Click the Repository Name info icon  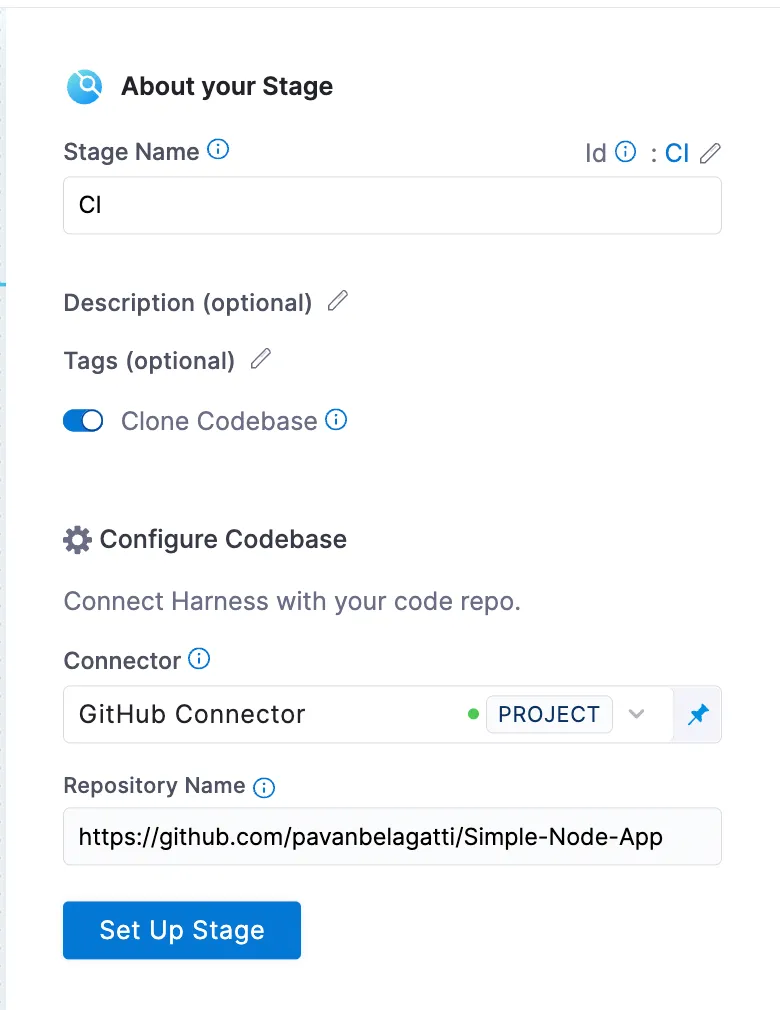click(263, 786)
